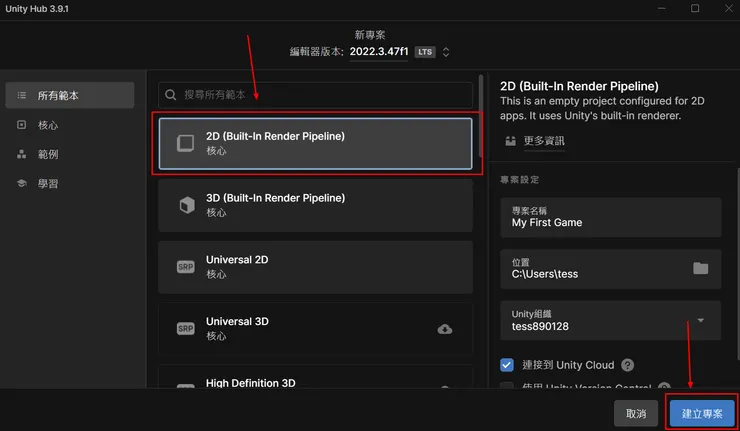Choose the Universal 2D template
This screenshot has height=431, width=740.
(315, 267)
